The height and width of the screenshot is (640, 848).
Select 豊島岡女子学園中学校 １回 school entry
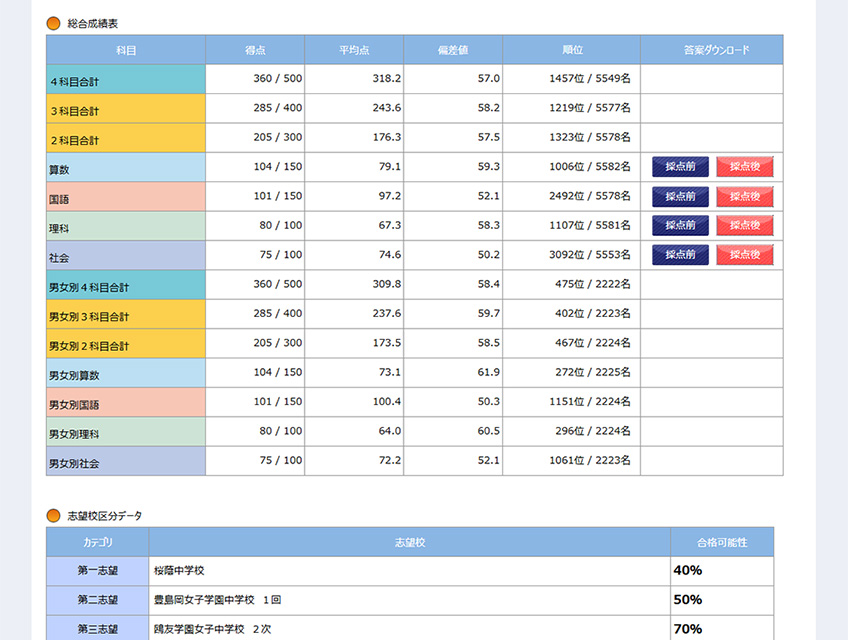point(217,600)
